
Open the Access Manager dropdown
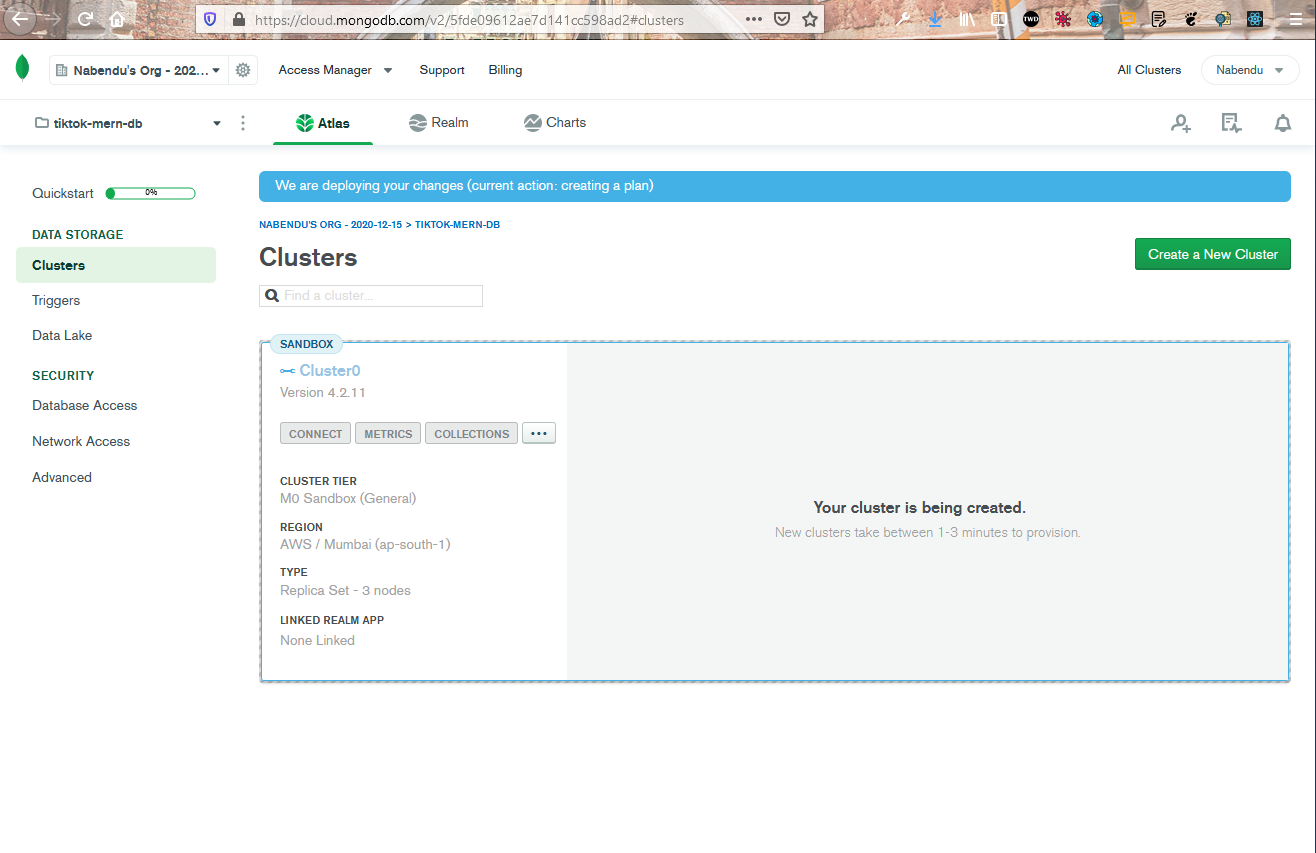point(335,70)
